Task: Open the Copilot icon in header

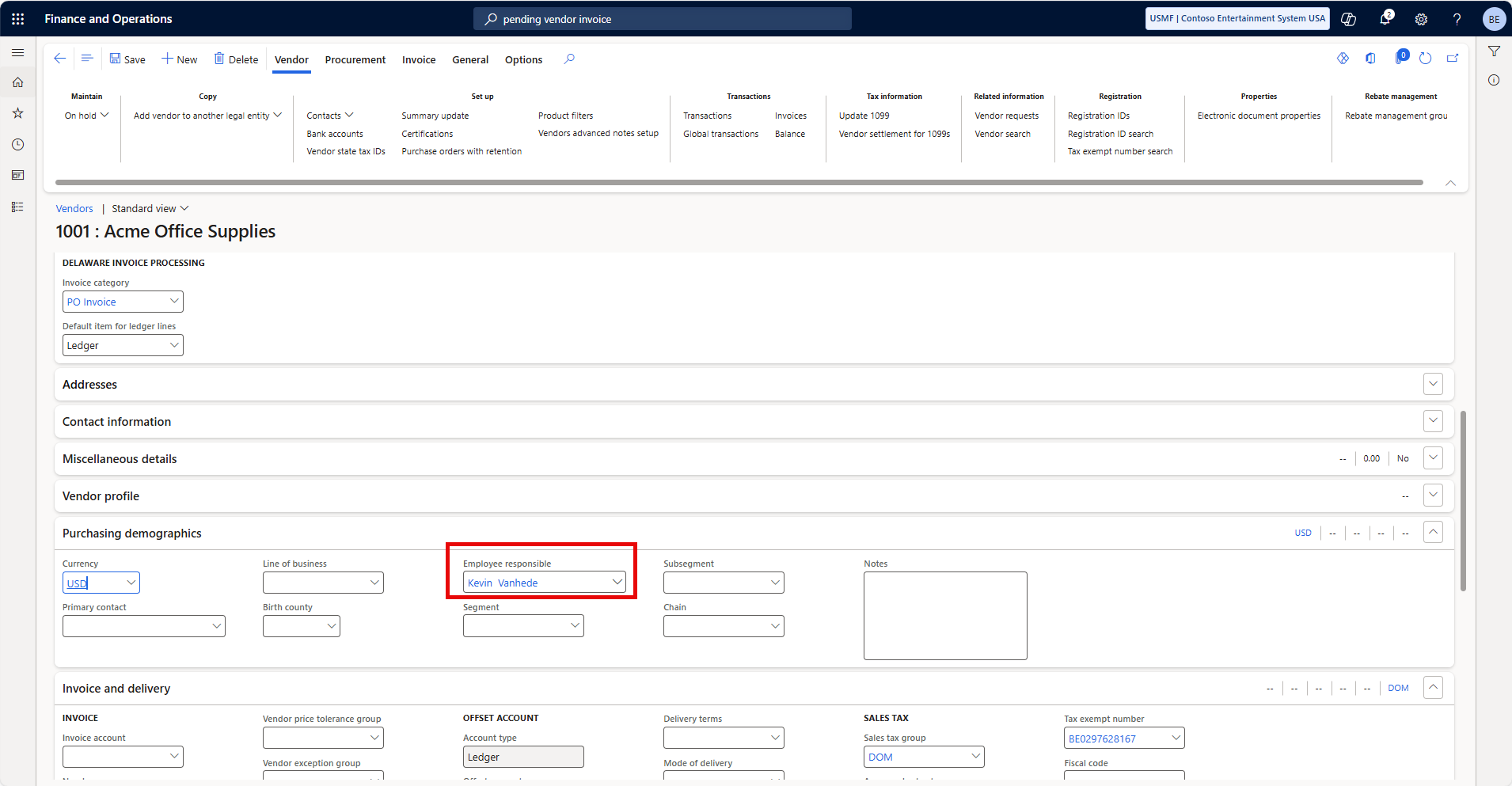Action: pyautogui.click(x=1349, y=19)
